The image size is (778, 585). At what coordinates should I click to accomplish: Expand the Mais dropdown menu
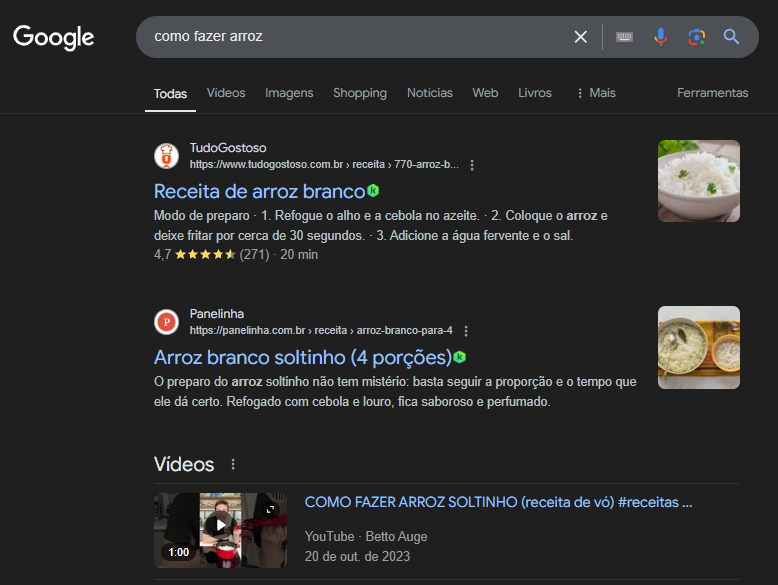point(596,93)
